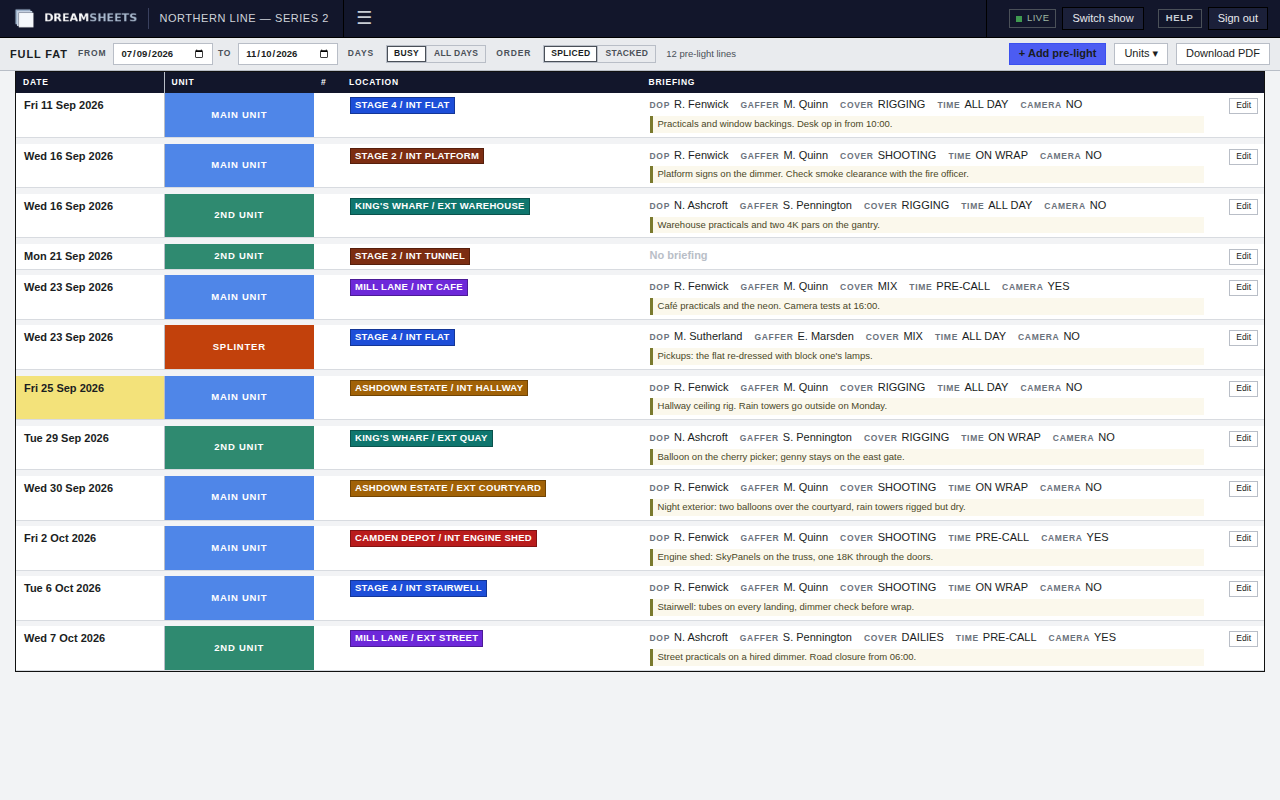Click the To date input
The height and width of the screenshot is (800, 1280).
click(x=288, y=54)
